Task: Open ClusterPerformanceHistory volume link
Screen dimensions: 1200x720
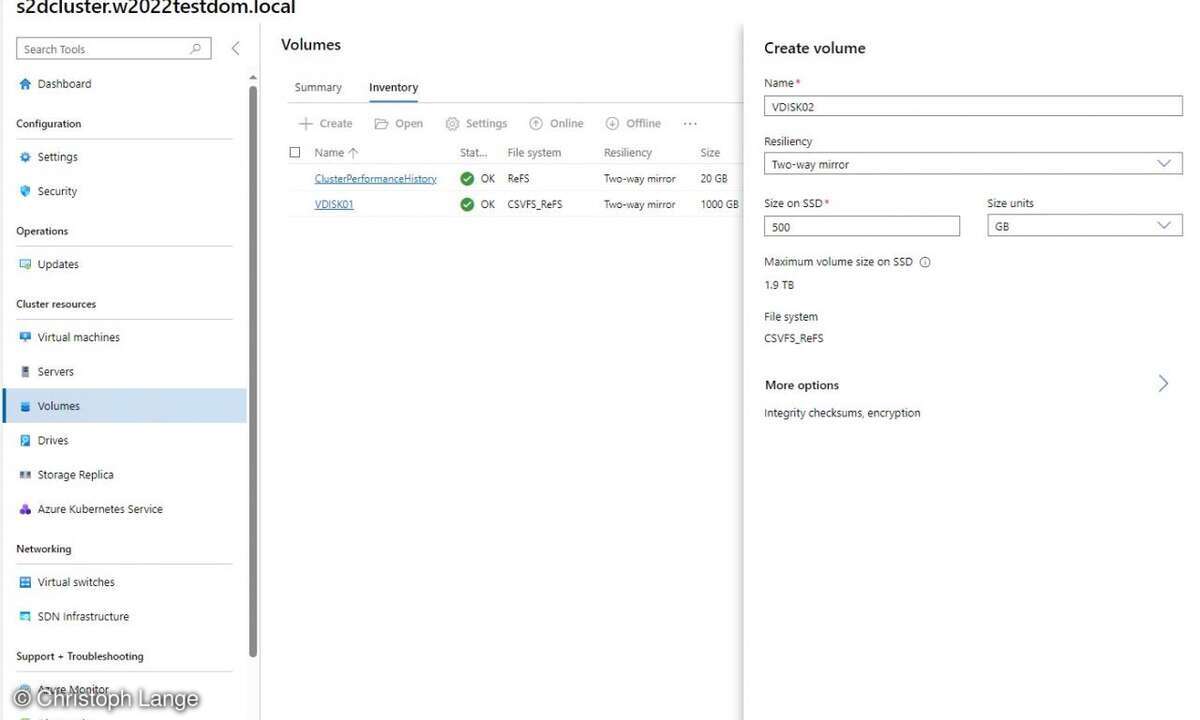Action: point(375,179)
